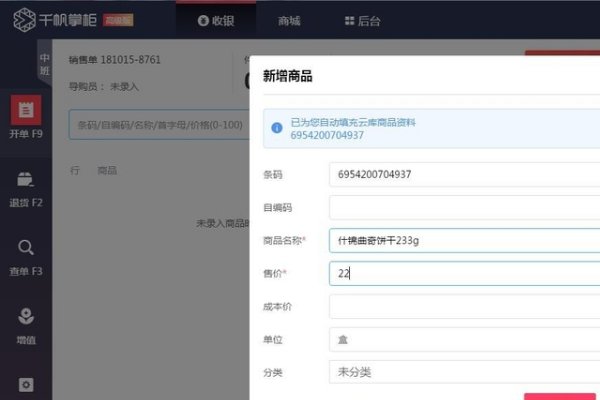Click the blue info icon in notice
The height and width of the screenshot is (400, 600).
click(277, 128)
